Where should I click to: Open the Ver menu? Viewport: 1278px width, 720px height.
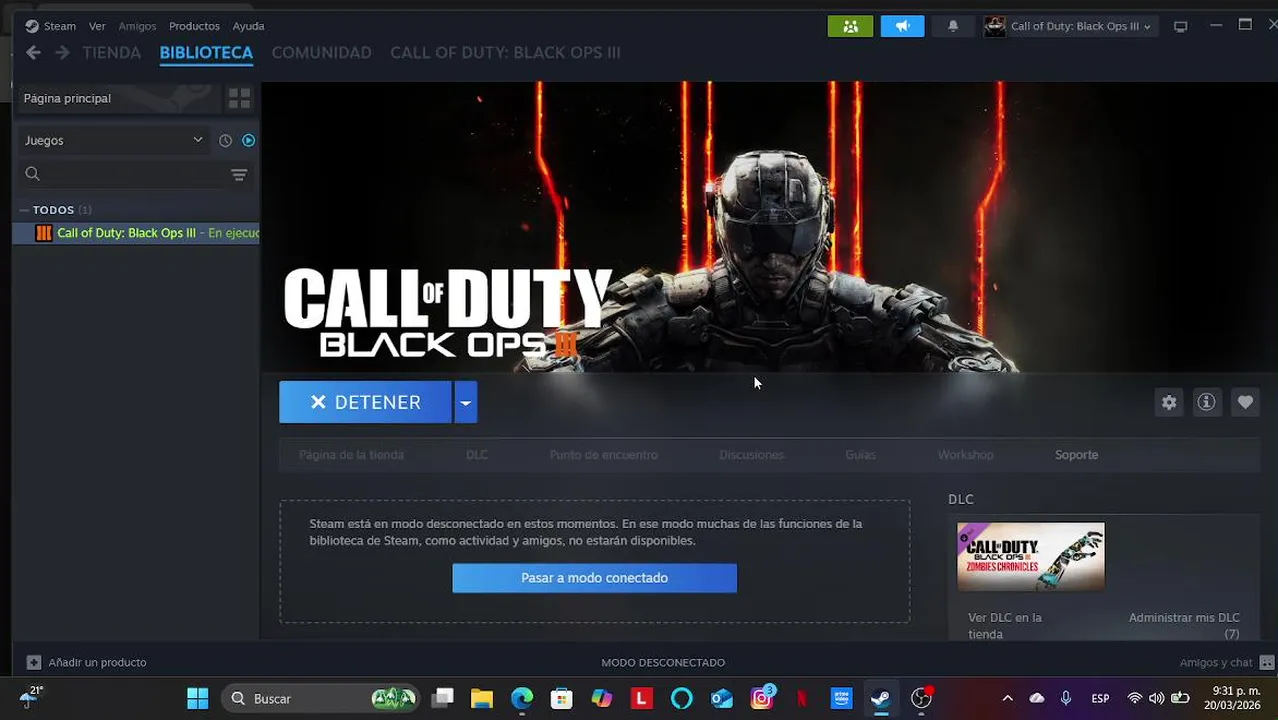tap(97, 26)
